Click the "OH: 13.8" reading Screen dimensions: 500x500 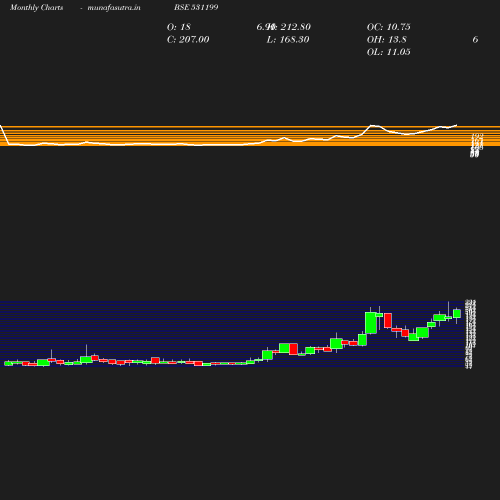click(387, 39)
